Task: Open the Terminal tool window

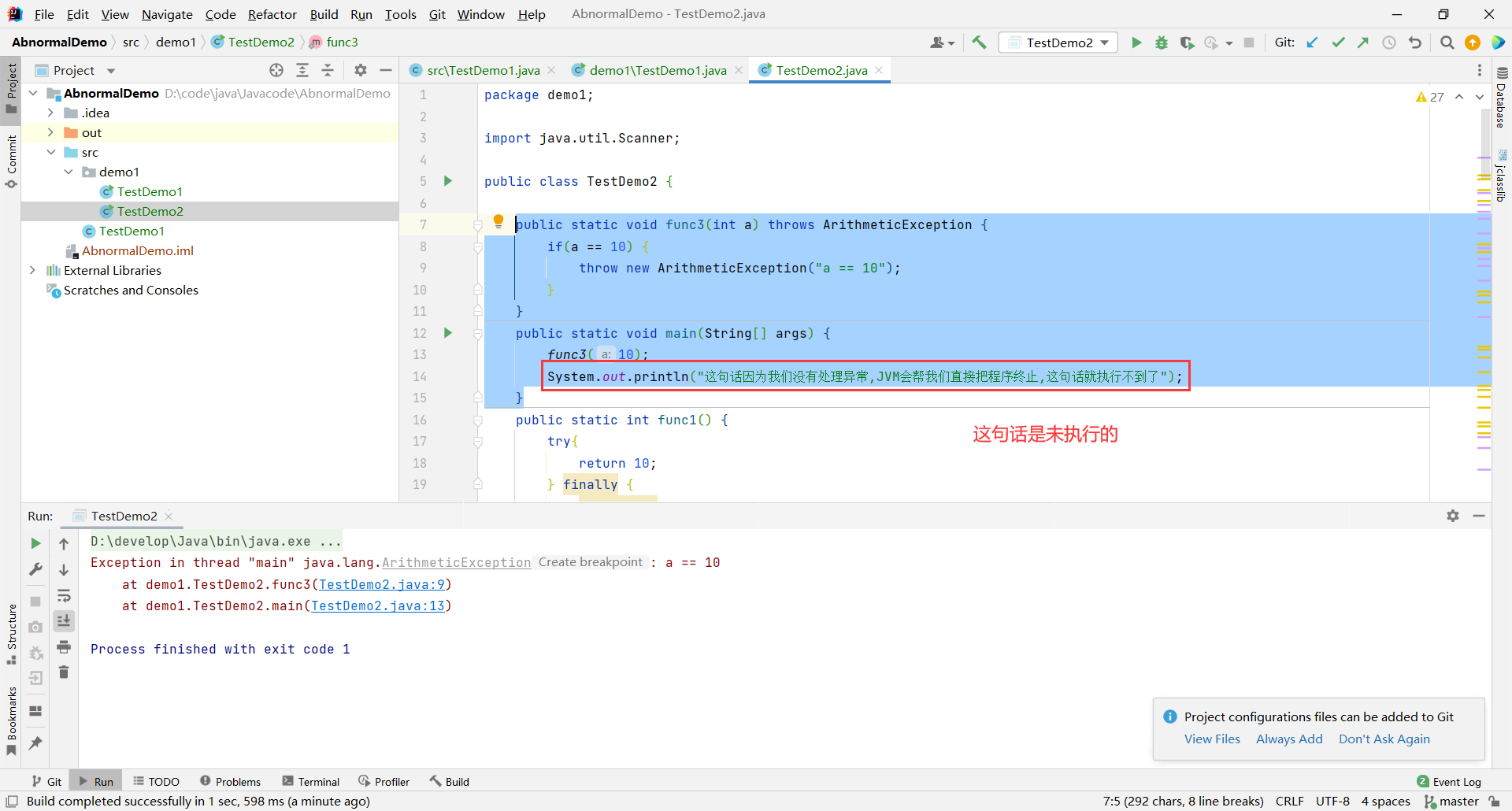Action: tap(311, 781)
